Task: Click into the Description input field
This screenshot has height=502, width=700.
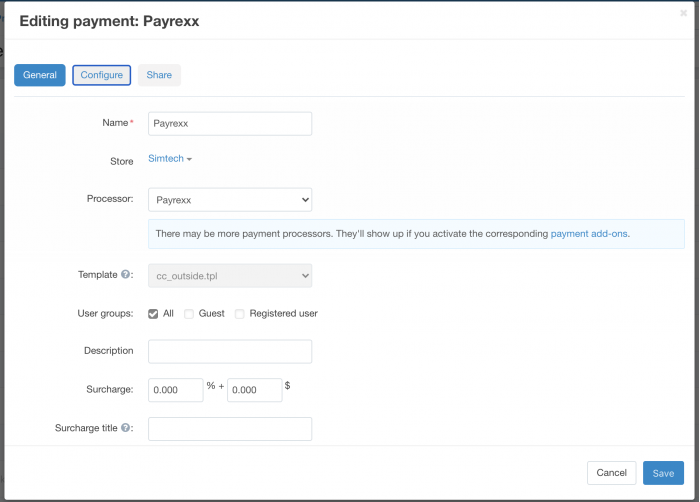Action: [230, 351]
